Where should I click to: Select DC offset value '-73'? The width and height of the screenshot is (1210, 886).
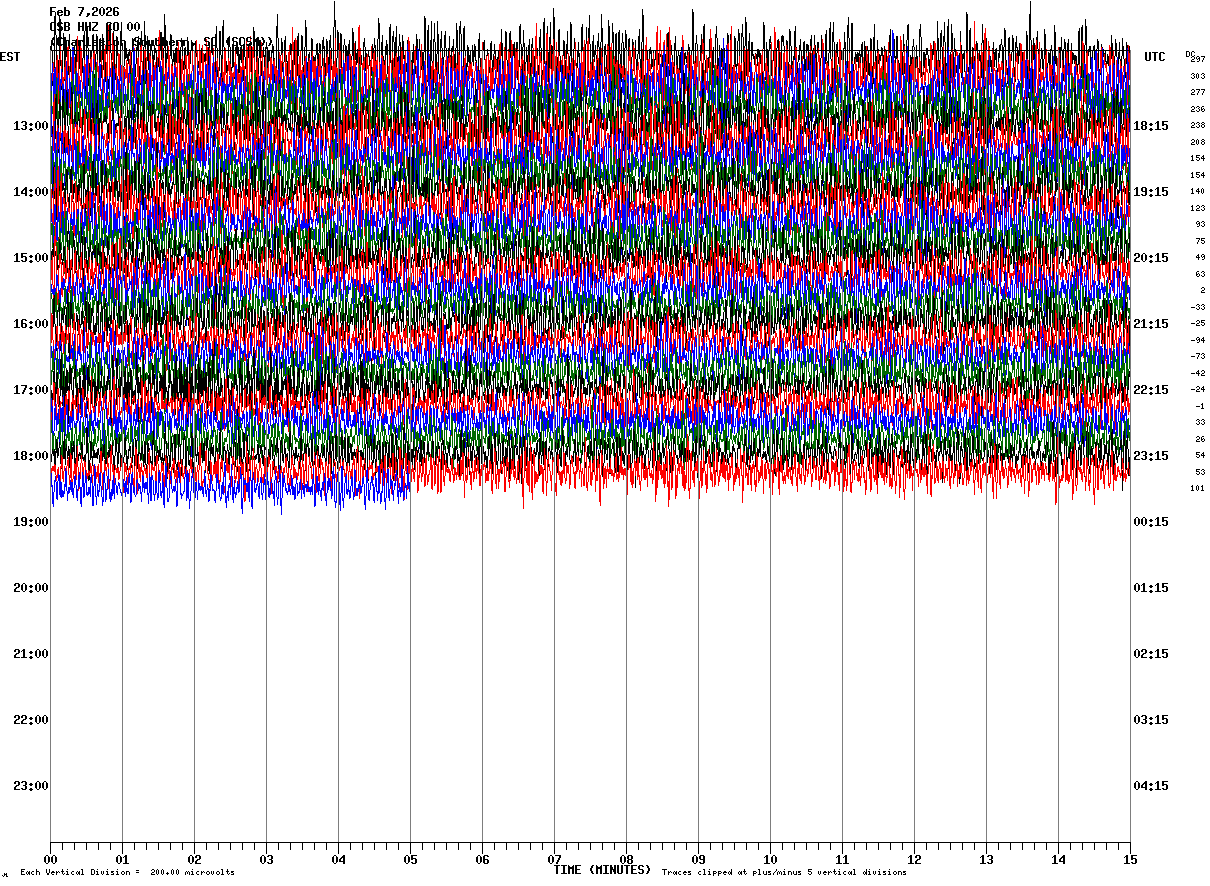coord(1197,356)
